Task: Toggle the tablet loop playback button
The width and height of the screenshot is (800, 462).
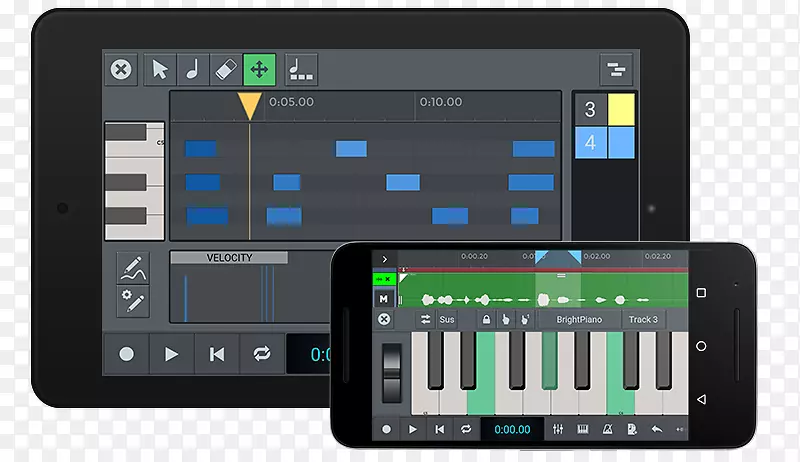Action: (262, 354)
